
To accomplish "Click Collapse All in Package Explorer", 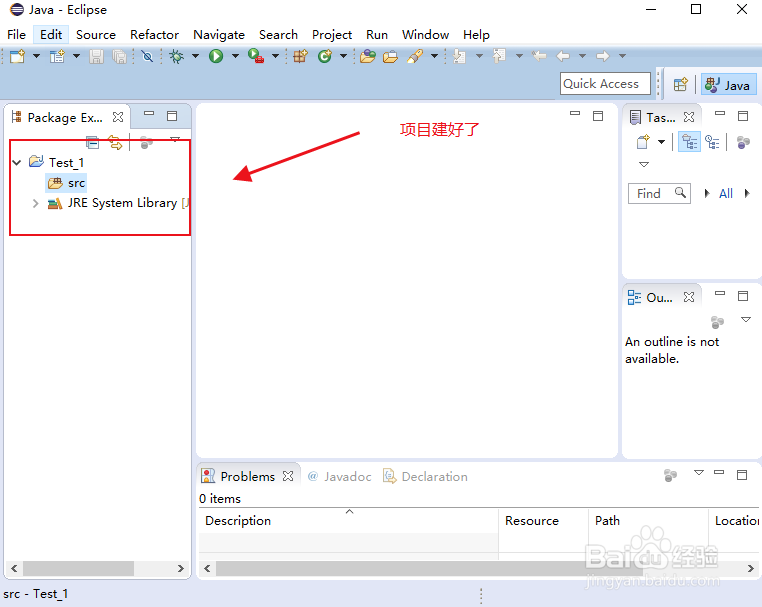I will [92, 142].
